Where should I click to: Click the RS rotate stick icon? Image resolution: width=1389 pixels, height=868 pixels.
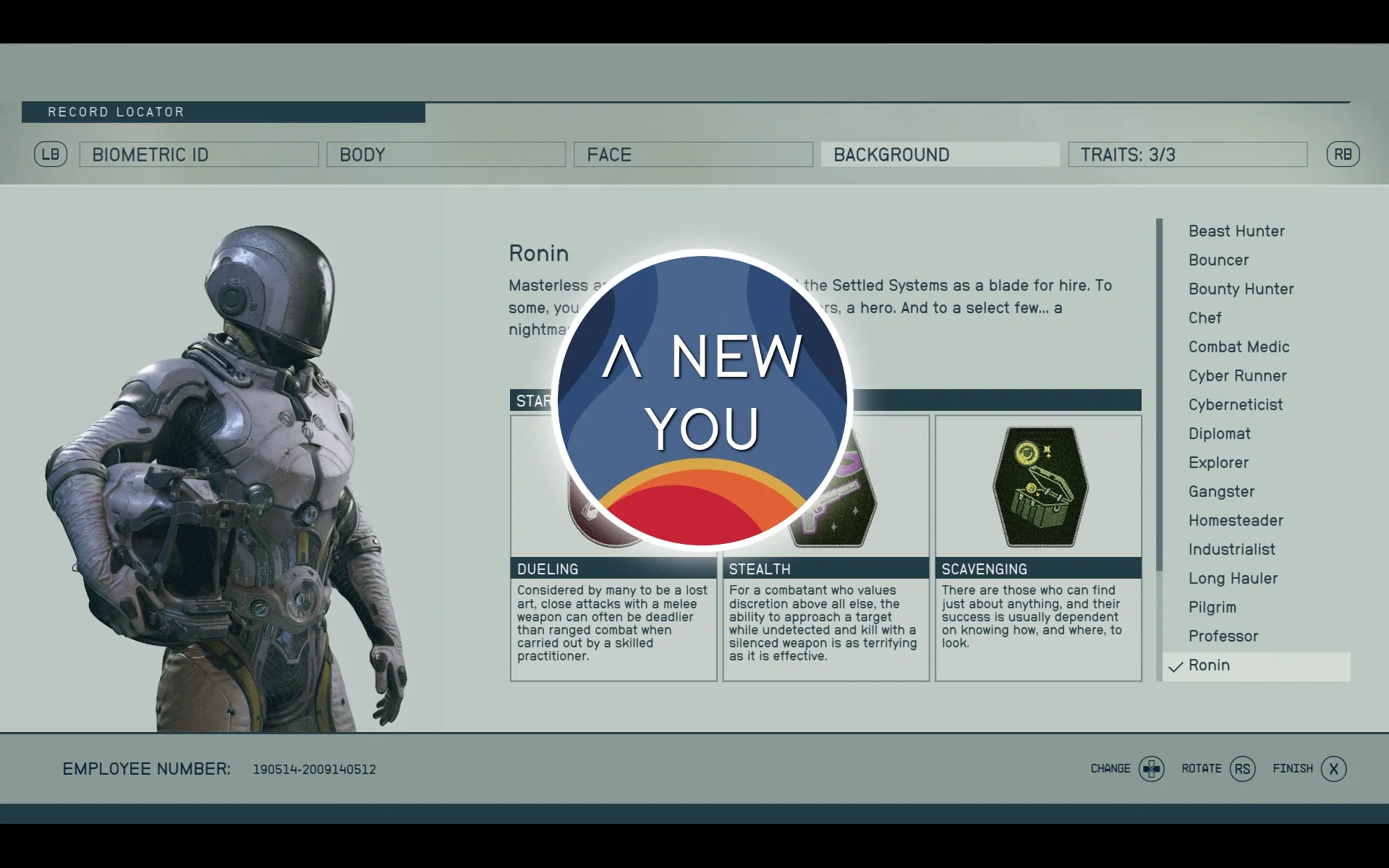coord(1242,769)
